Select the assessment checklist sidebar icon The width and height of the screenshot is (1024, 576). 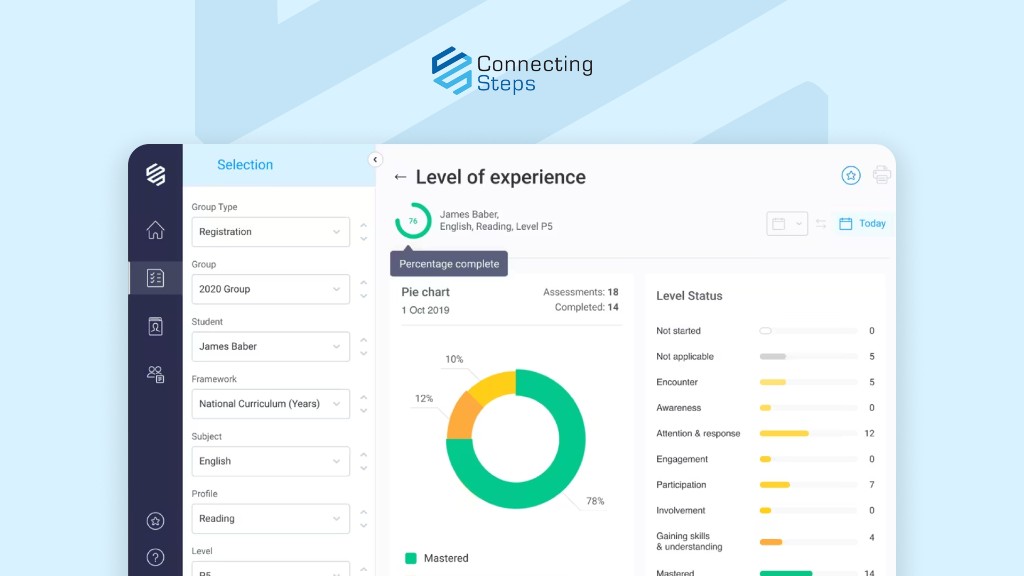click(x=155, y=278)
